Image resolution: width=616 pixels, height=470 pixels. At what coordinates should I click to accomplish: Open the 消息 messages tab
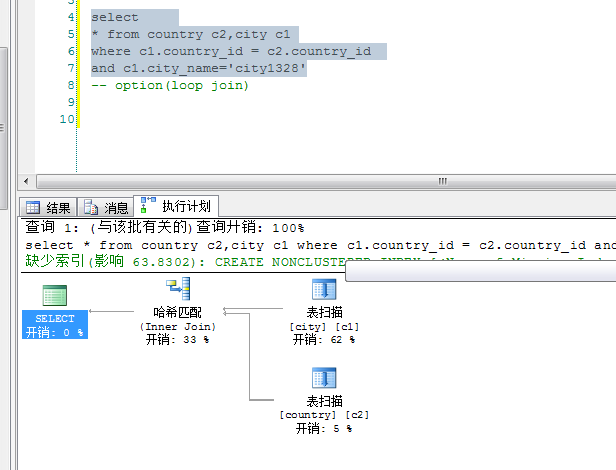(x=106, y=207)
